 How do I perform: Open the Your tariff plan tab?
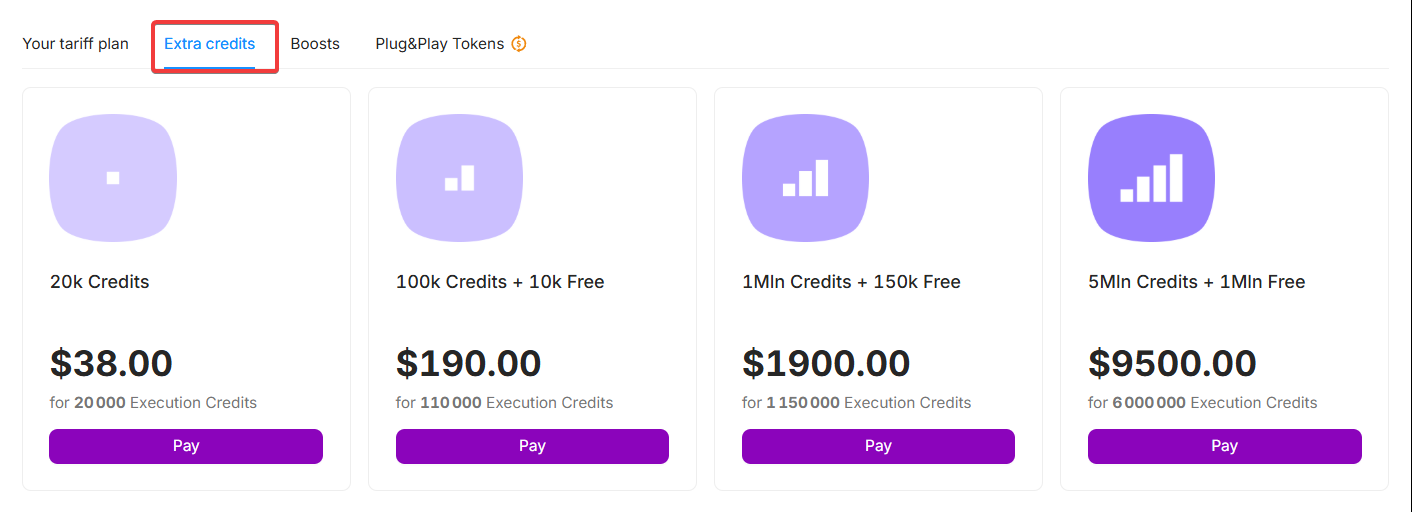point(76,44)
